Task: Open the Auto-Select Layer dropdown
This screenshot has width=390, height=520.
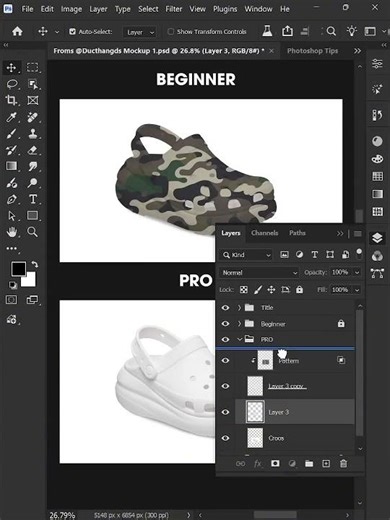Action: 140,32
